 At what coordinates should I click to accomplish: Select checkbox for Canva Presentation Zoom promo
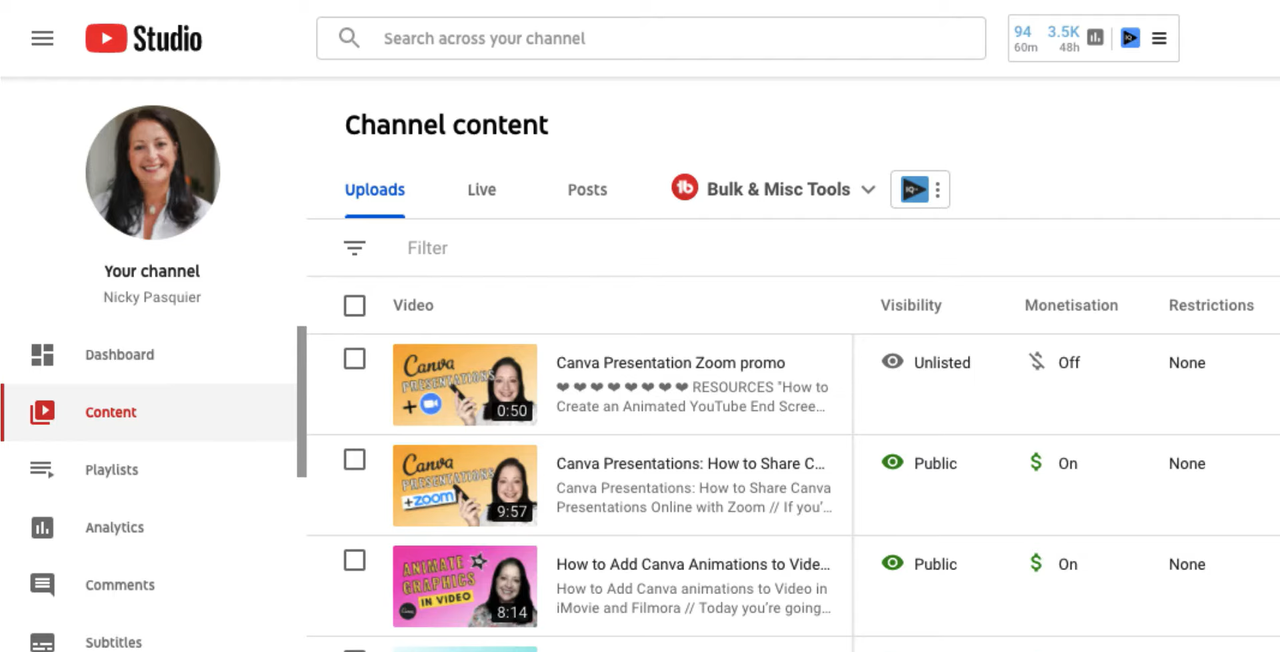click(354, 358)
